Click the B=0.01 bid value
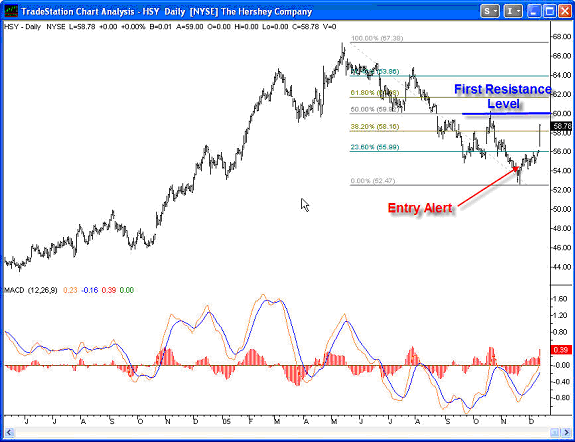Image resolution: width=575 pixels, height=442 pixels. tap(160, 27)
